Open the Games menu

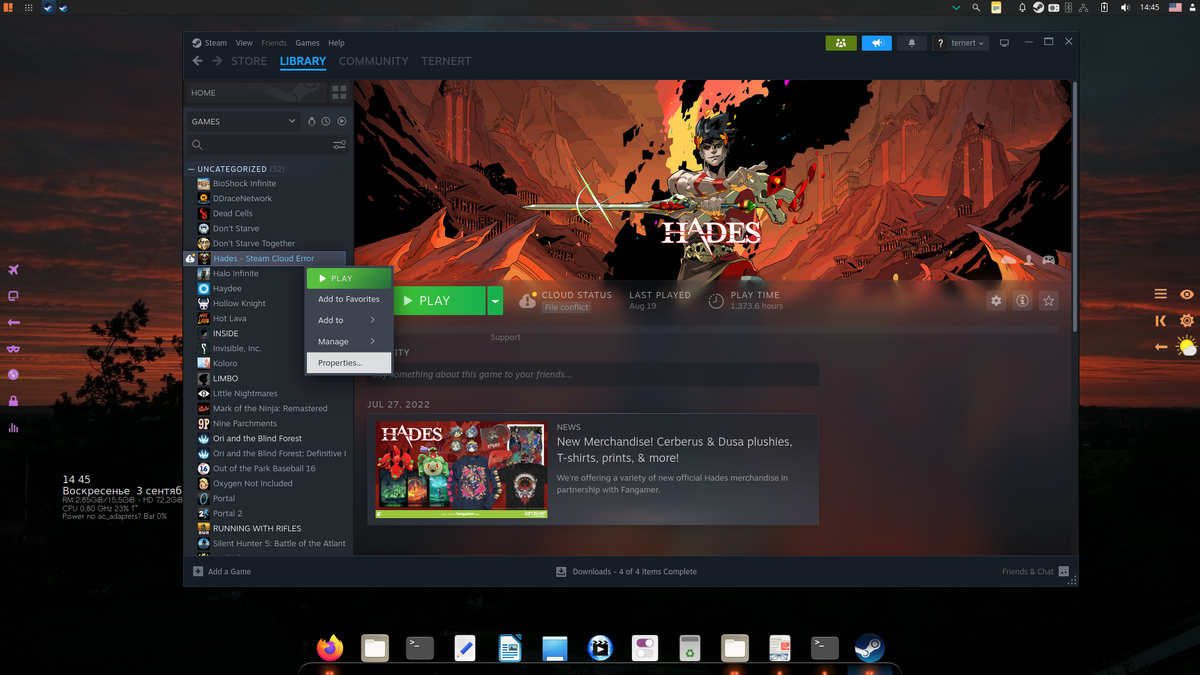coord(307,43)
